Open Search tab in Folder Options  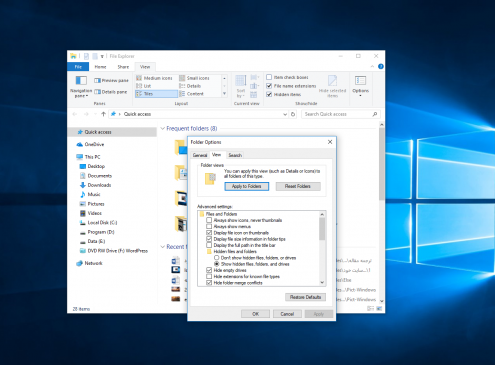point(235,155)
